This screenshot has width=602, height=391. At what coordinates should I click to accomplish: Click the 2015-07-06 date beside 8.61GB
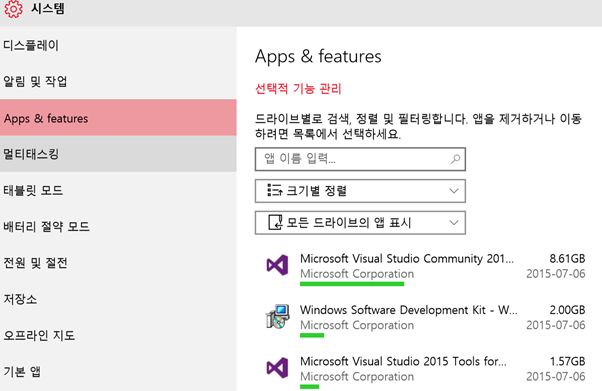(x=556, y=274)
